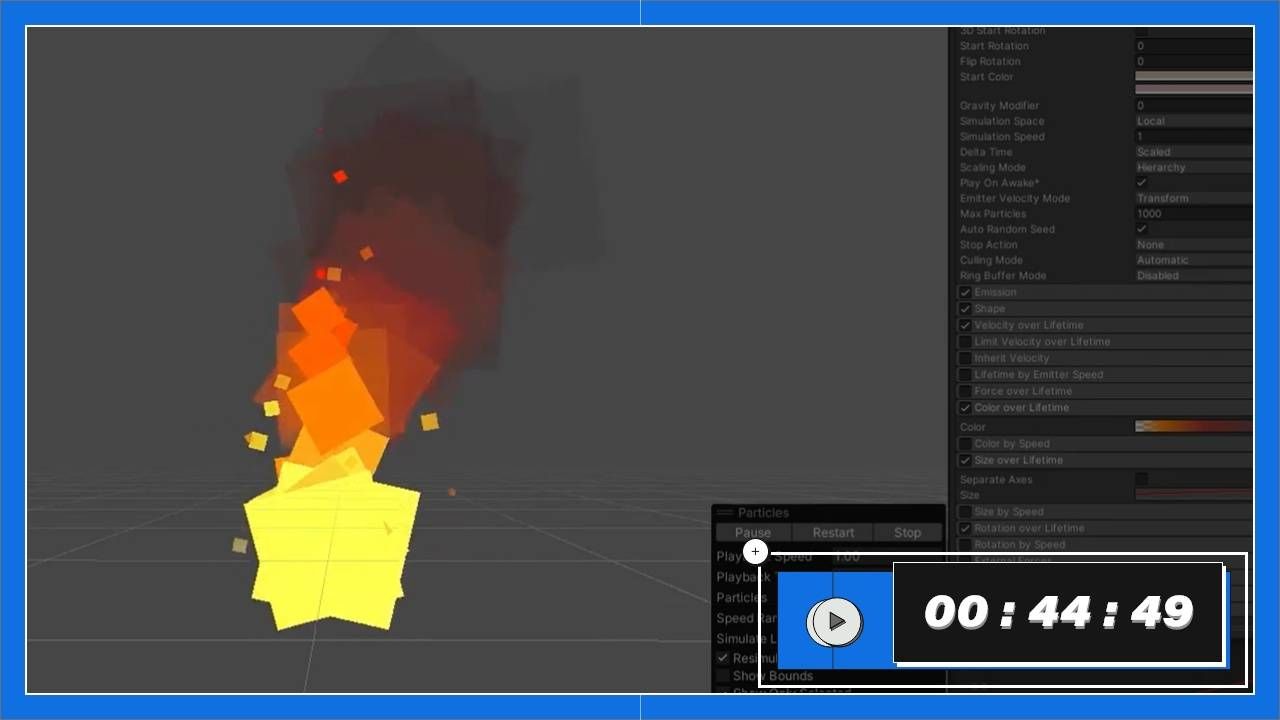Click the round plus icon on overlay
Viewport: 1280px width, 720px height.
(x=755, y=551)
